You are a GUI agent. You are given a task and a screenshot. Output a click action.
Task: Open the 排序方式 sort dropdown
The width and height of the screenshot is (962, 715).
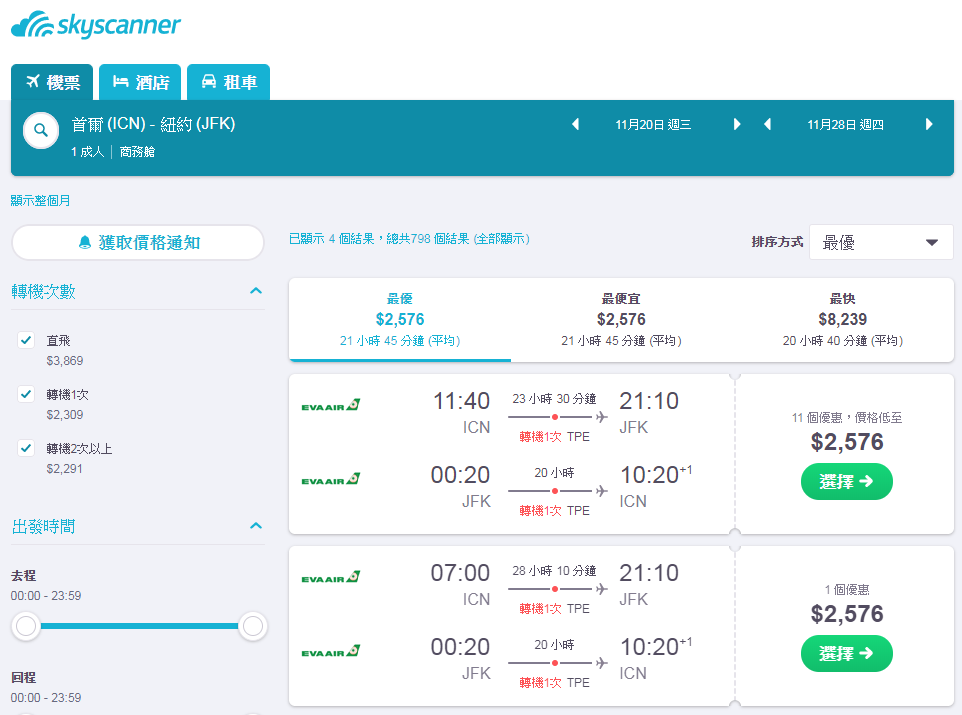point(881,242)
